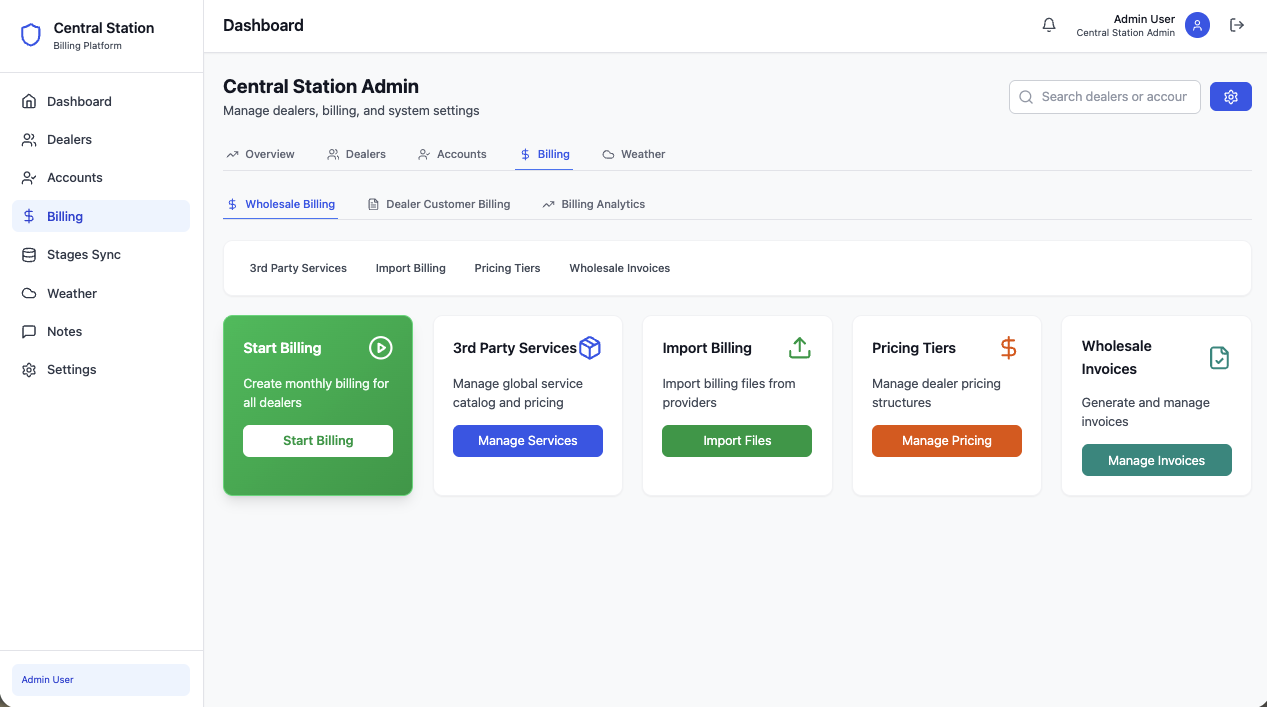Click the Manage Pricing button
This screenshot has width=1267, height=707.
(947, 441)
